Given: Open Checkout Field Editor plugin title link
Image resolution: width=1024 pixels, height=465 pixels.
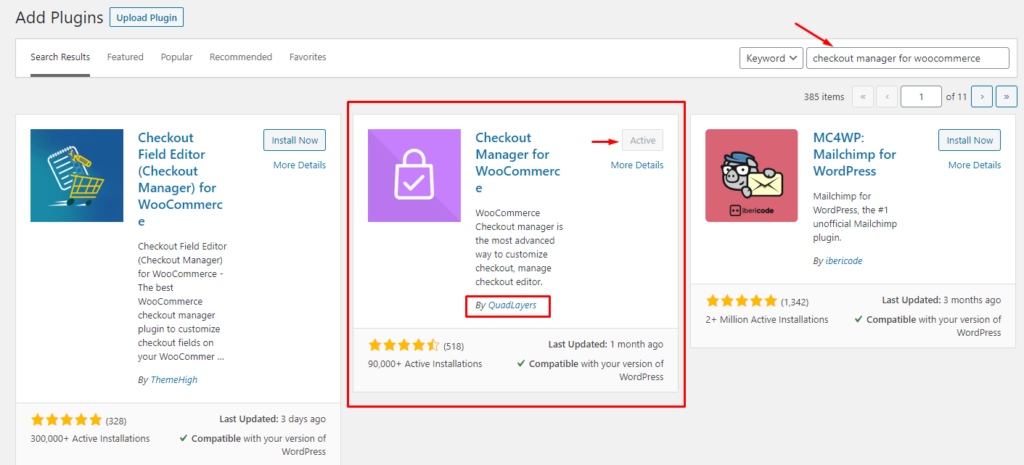Looking at the screenshot, I should tap(180, 180).
